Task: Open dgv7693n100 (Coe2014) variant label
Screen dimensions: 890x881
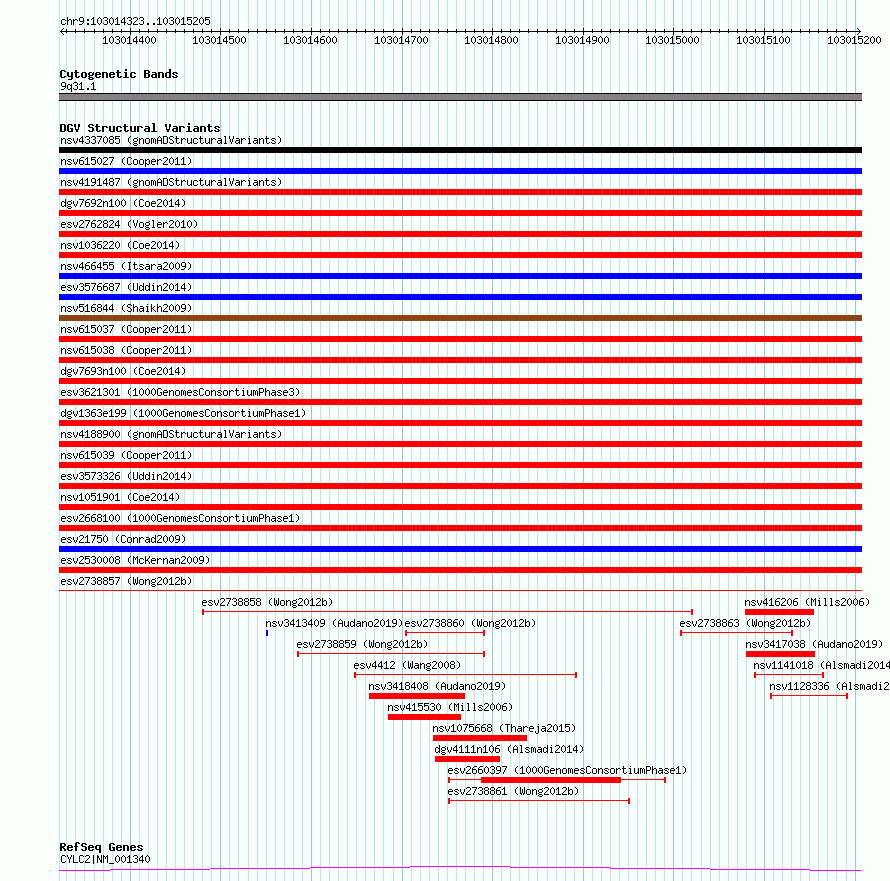Action: (x=123, y=371)
